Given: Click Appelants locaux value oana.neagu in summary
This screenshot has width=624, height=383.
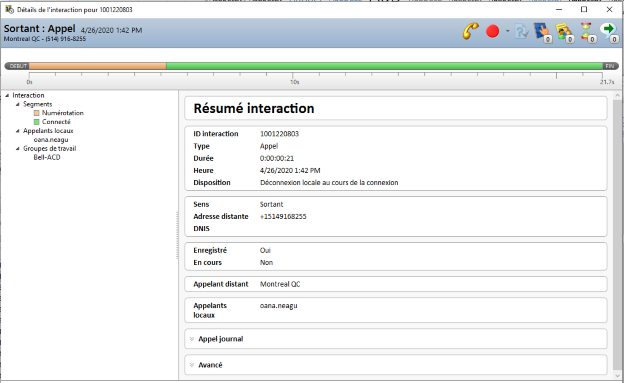Looking at the screenshot, I should 279,306.
